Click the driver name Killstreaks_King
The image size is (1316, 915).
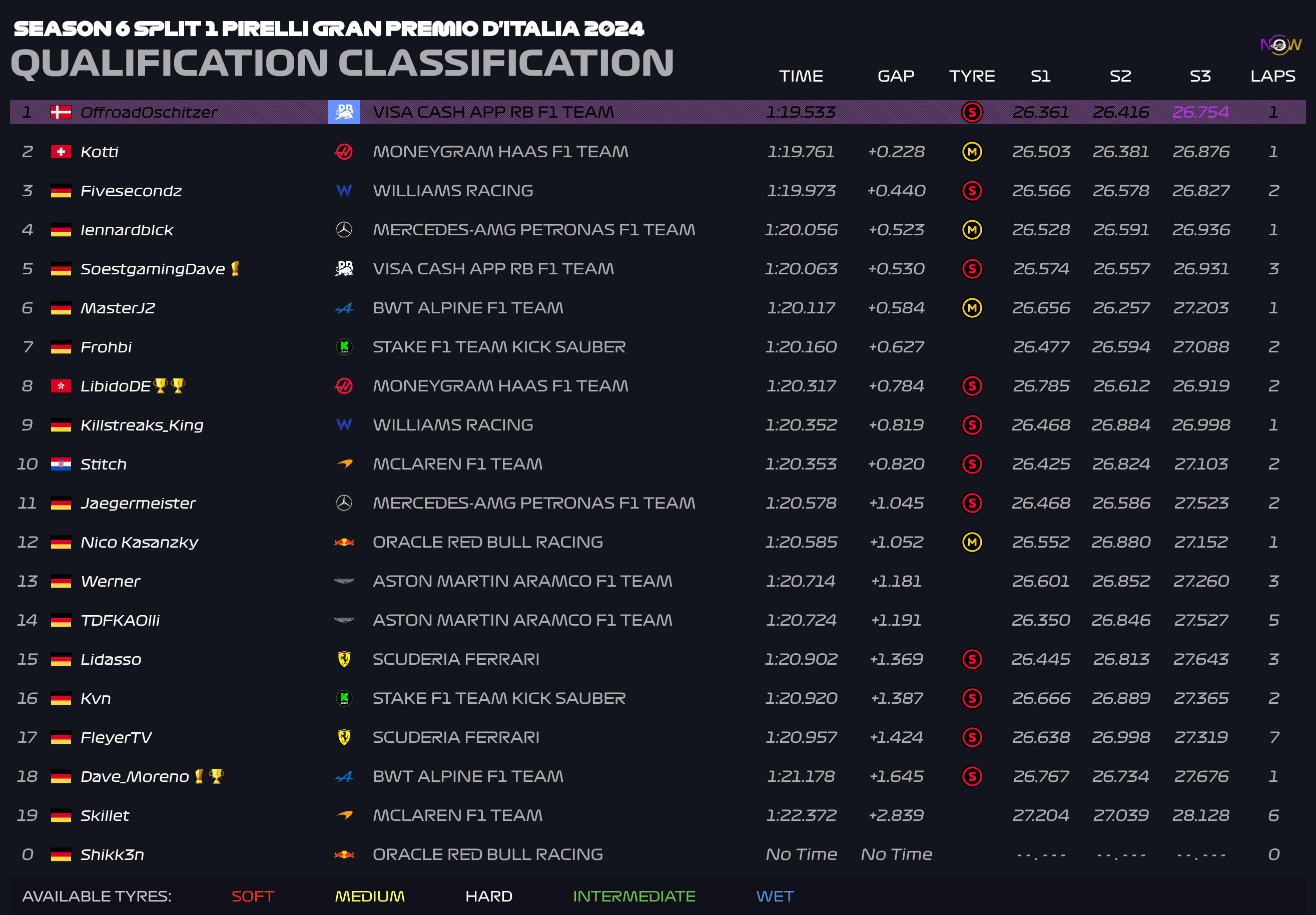142,425
